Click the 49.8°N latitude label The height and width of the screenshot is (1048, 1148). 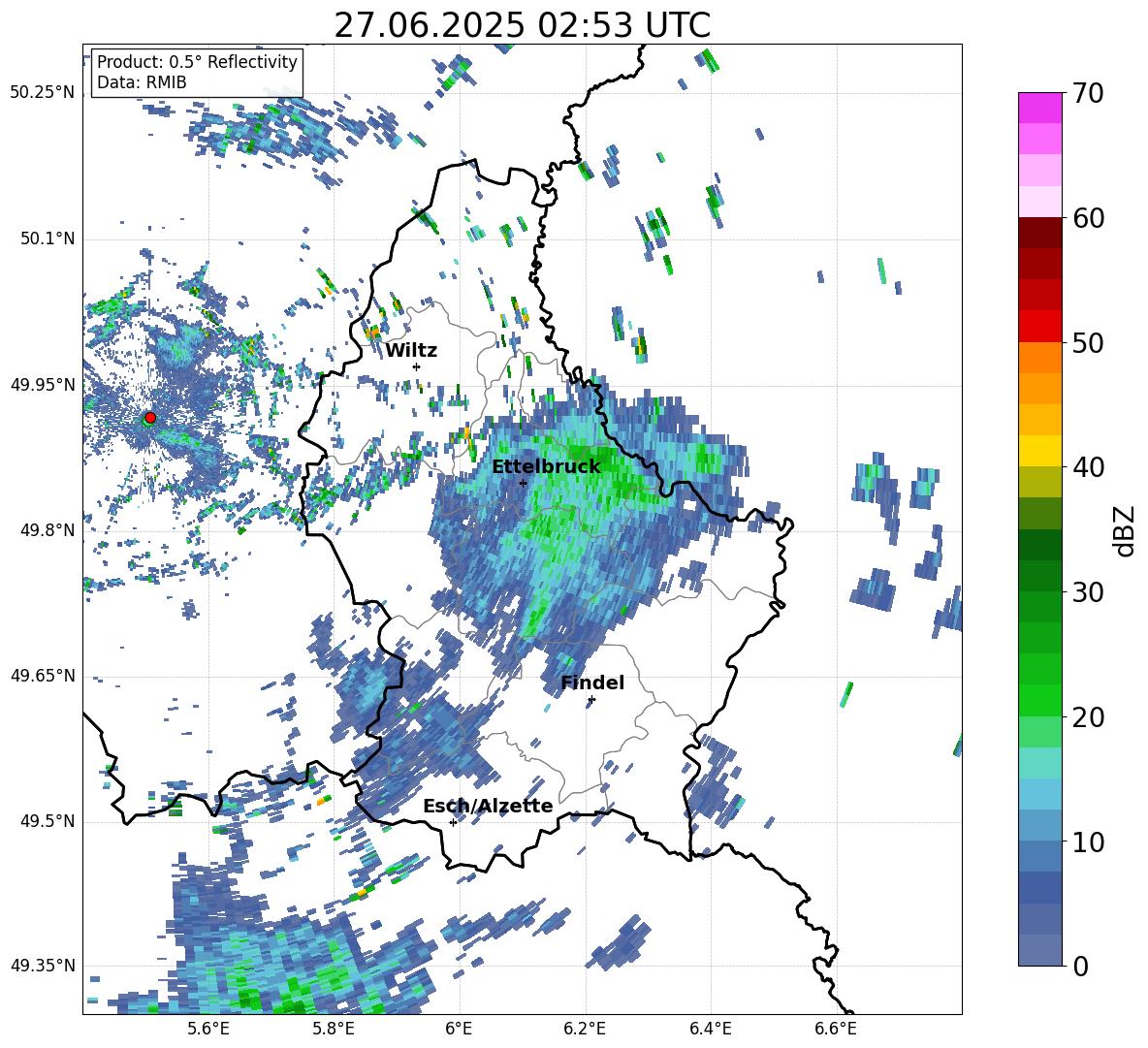coord(48,530)
